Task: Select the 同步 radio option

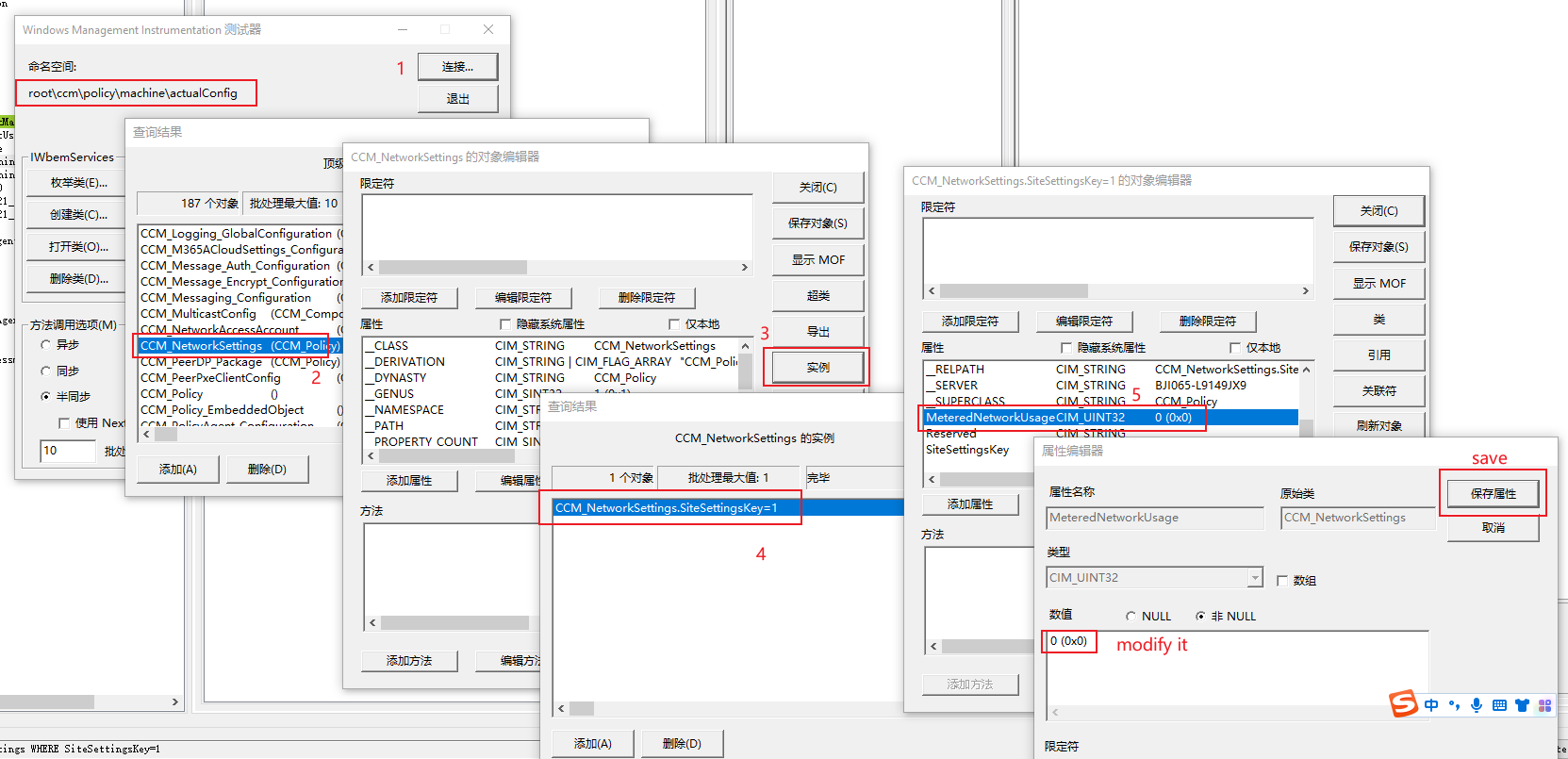Action: [45, 371]
